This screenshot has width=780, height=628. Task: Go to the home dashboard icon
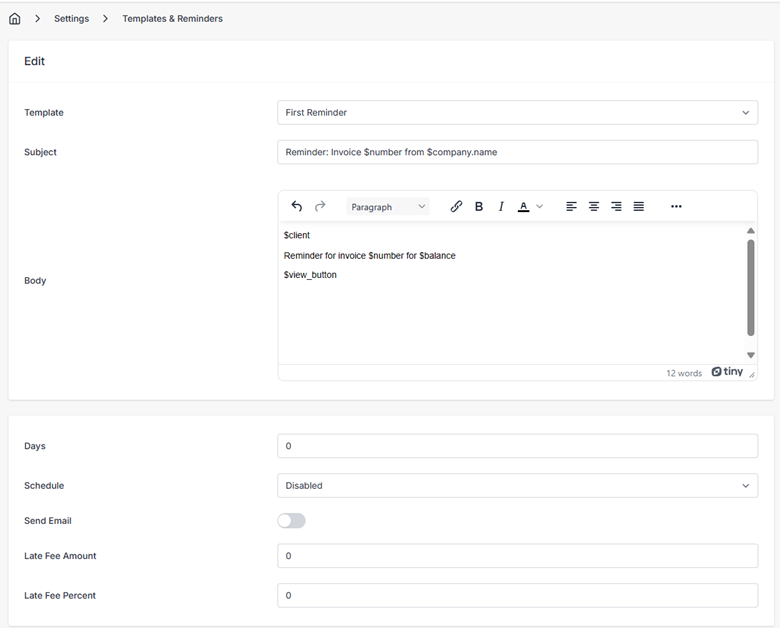pyautogui.click(x=15, y=19)
